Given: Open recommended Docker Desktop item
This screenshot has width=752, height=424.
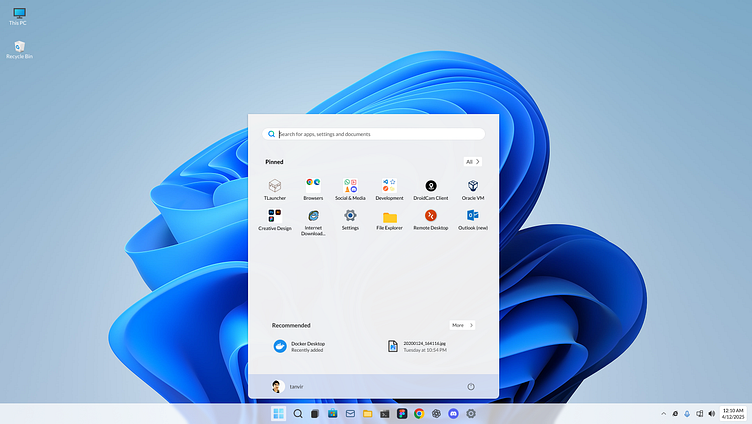Looking at the screenshot, I should pyautogui.click(x=300, y=346).
